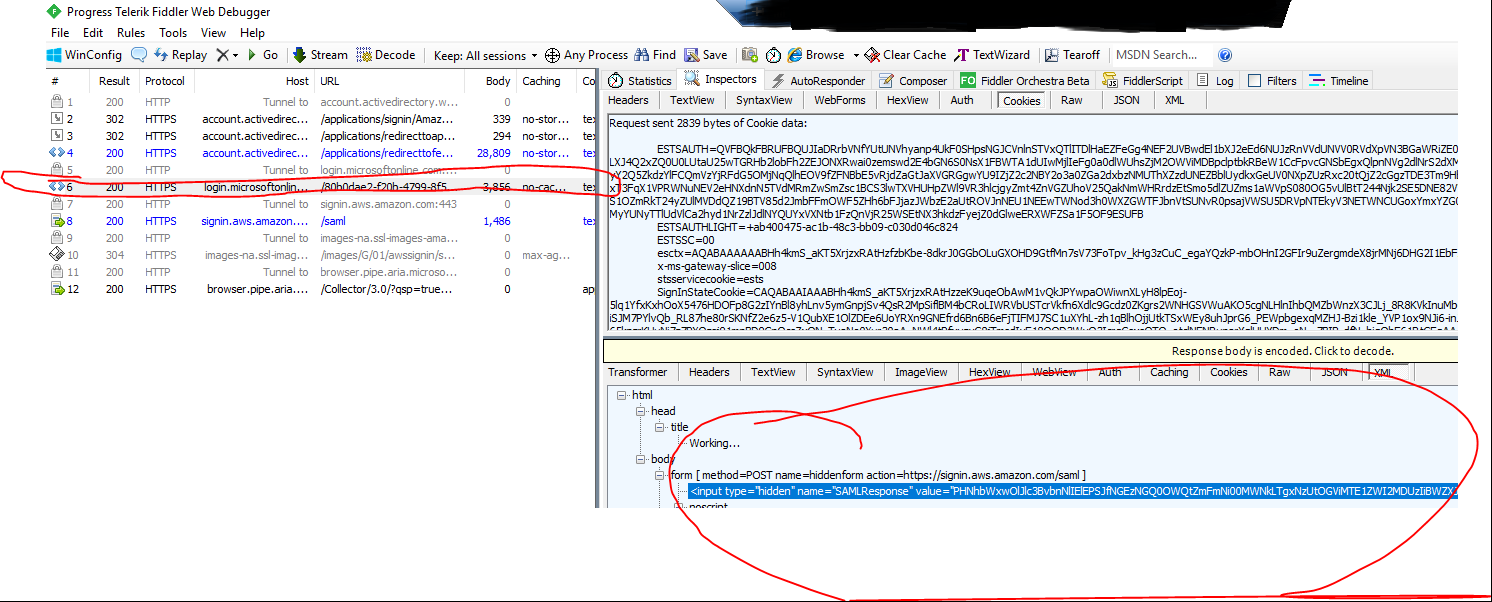Collapse the head tree node
This screenshot has width=1492, height=602.
point(641,411)
